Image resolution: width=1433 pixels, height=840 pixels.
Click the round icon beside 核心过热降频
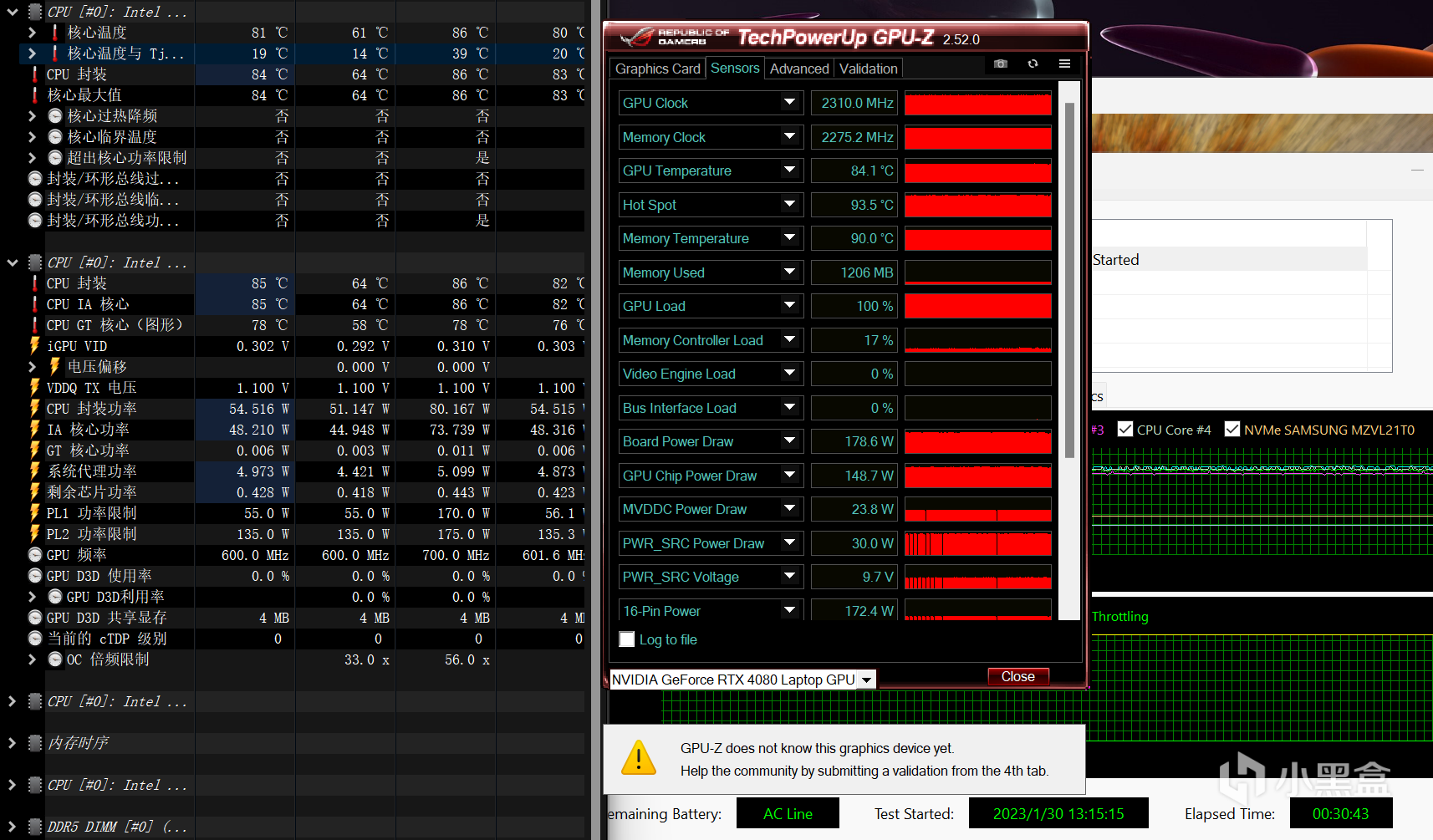coord(55,116)
